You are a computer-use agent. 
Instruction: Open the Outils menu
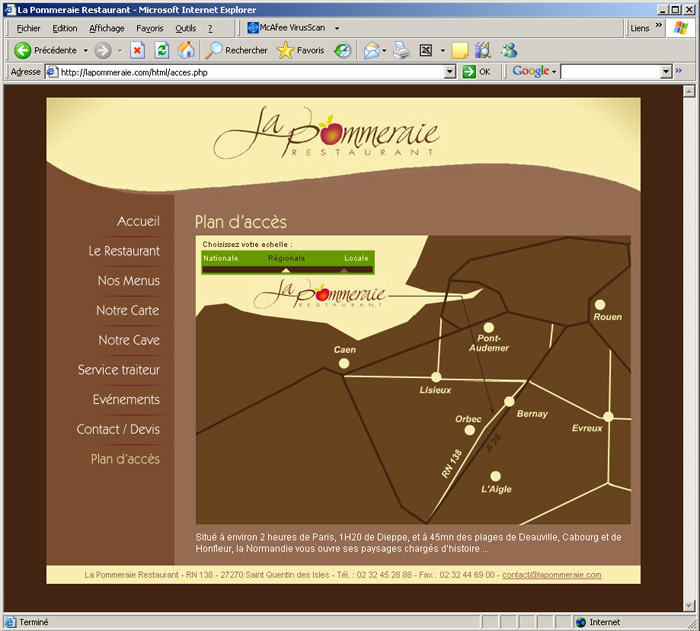click(185, 28)
